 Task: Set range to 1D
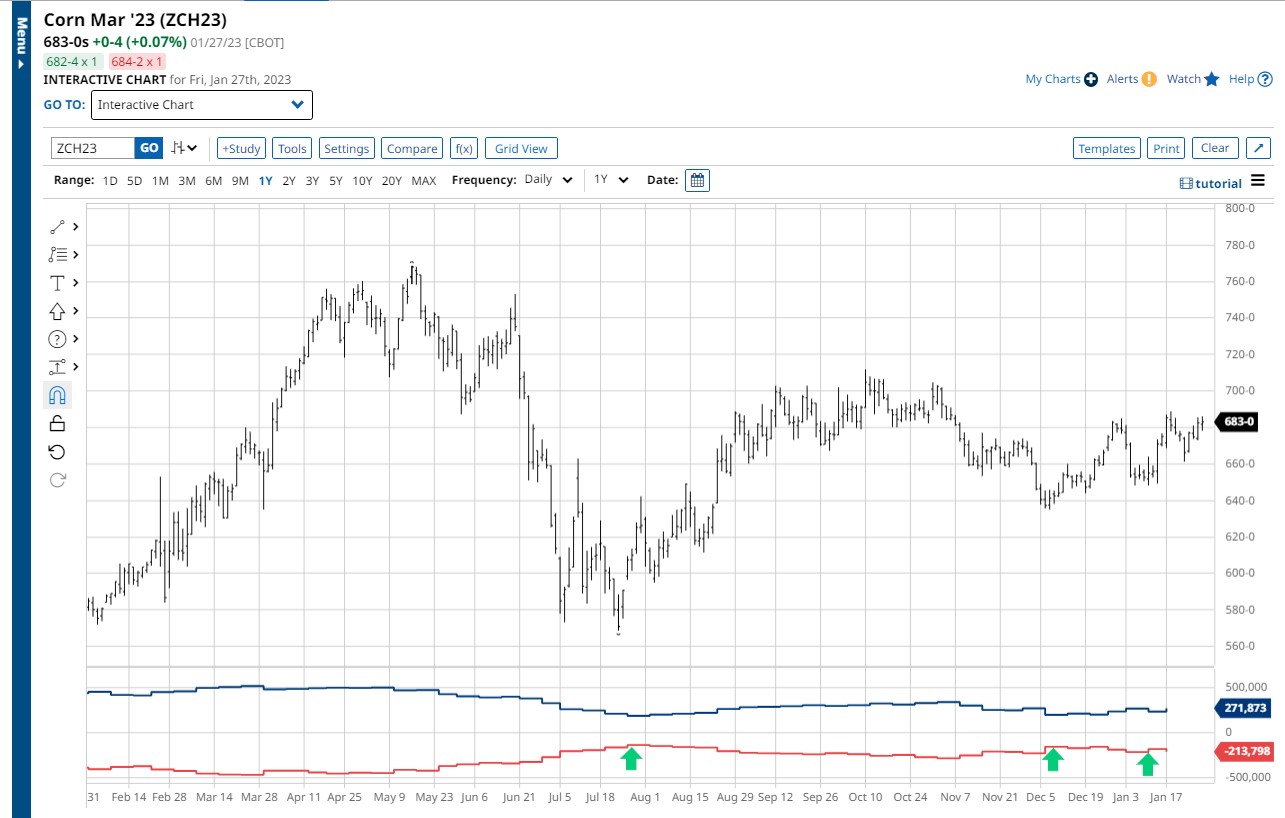coord(110,181)
